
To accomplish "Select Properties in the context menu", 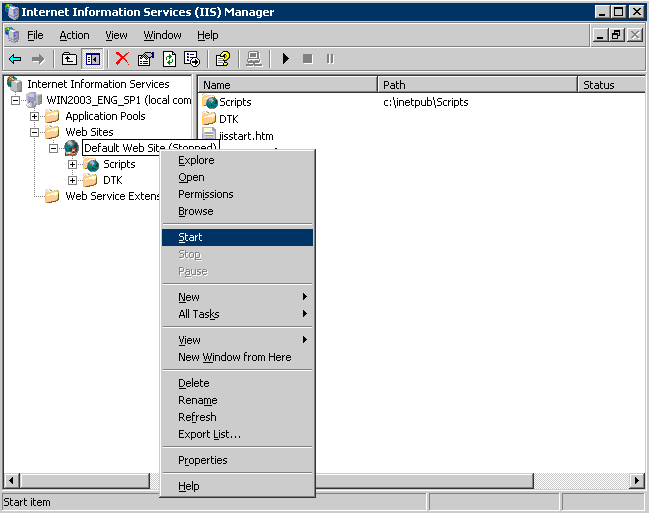I will point(202,460).
